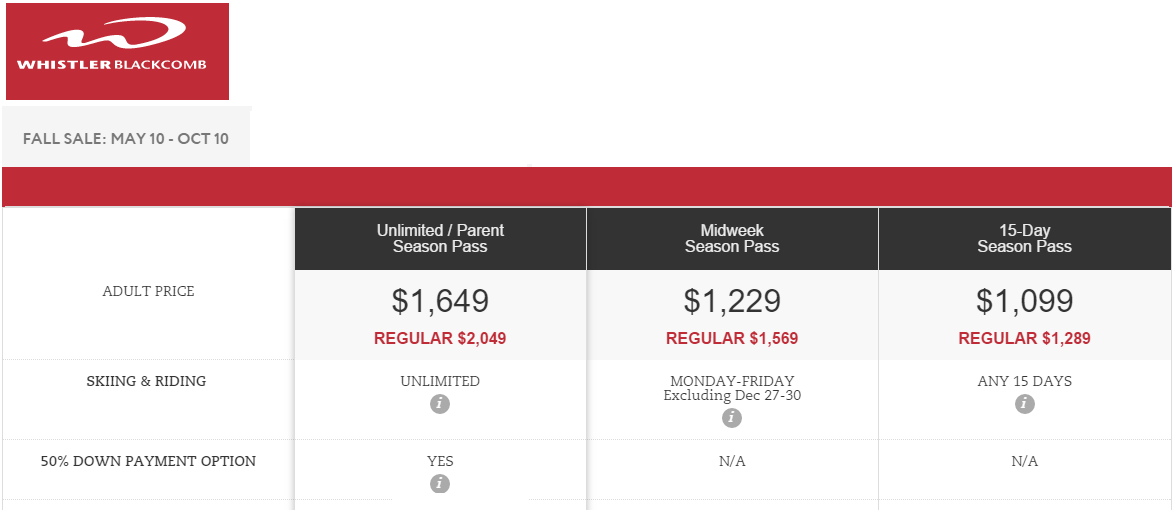Click the Whistler Blackcomb logo
Screen dimensions: 1175x510
pyautogui.click(x=117, y=52)
